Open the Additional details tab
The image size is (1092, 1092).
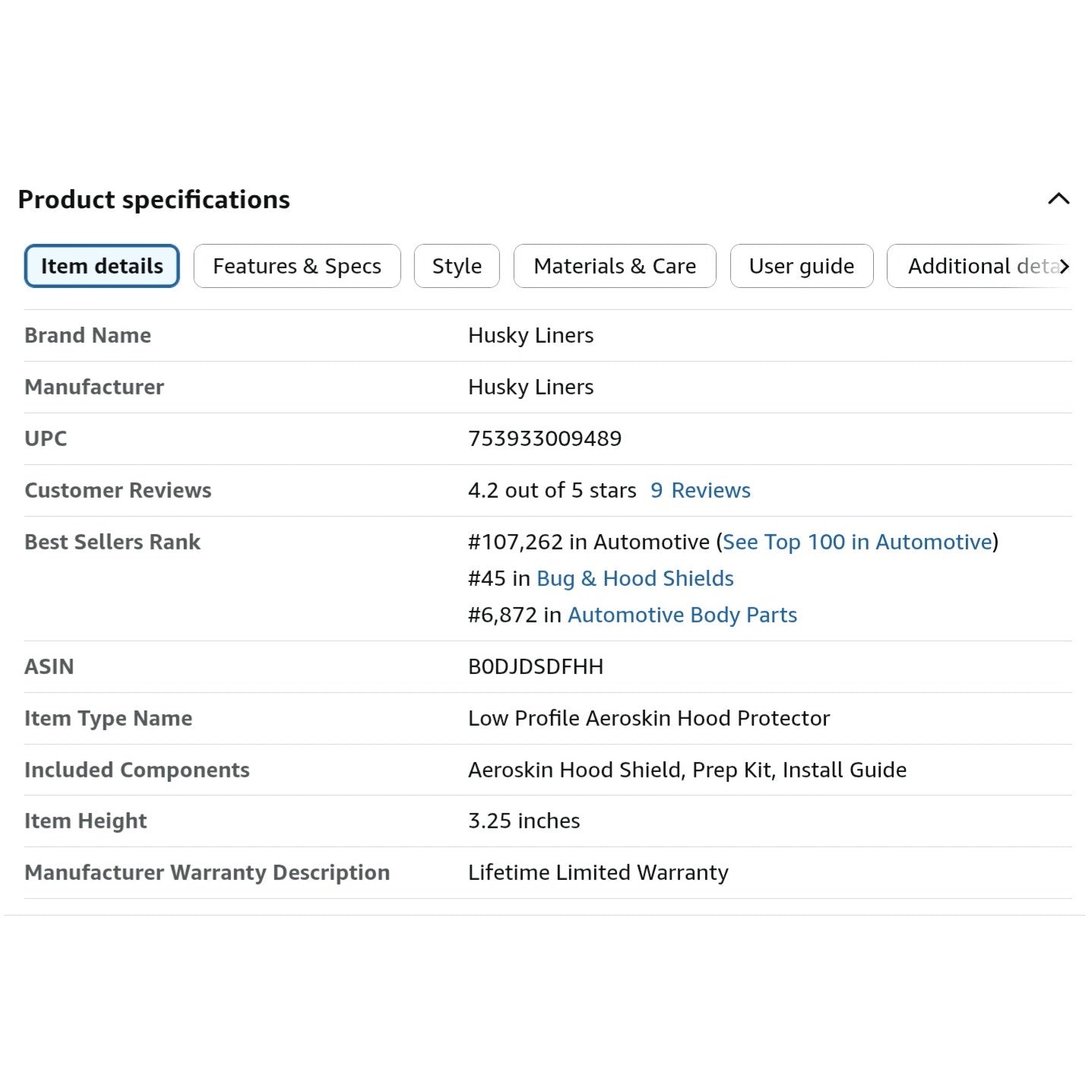[x=976, y=266]
